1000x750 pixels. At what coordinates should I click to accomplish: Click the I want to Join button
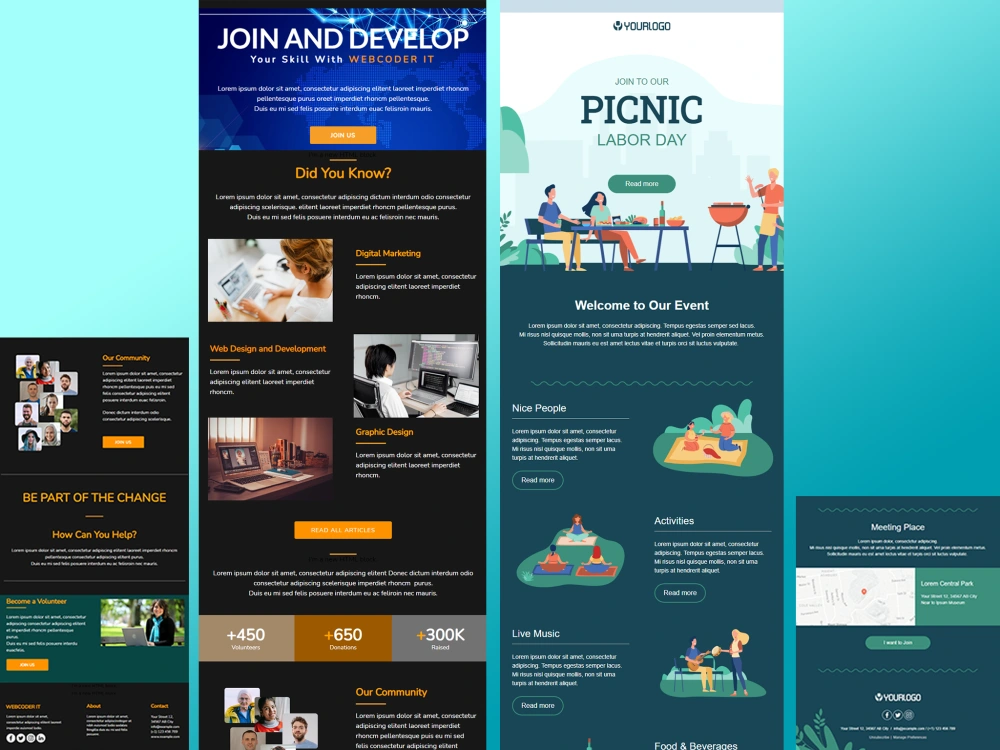tap(898, 643)
